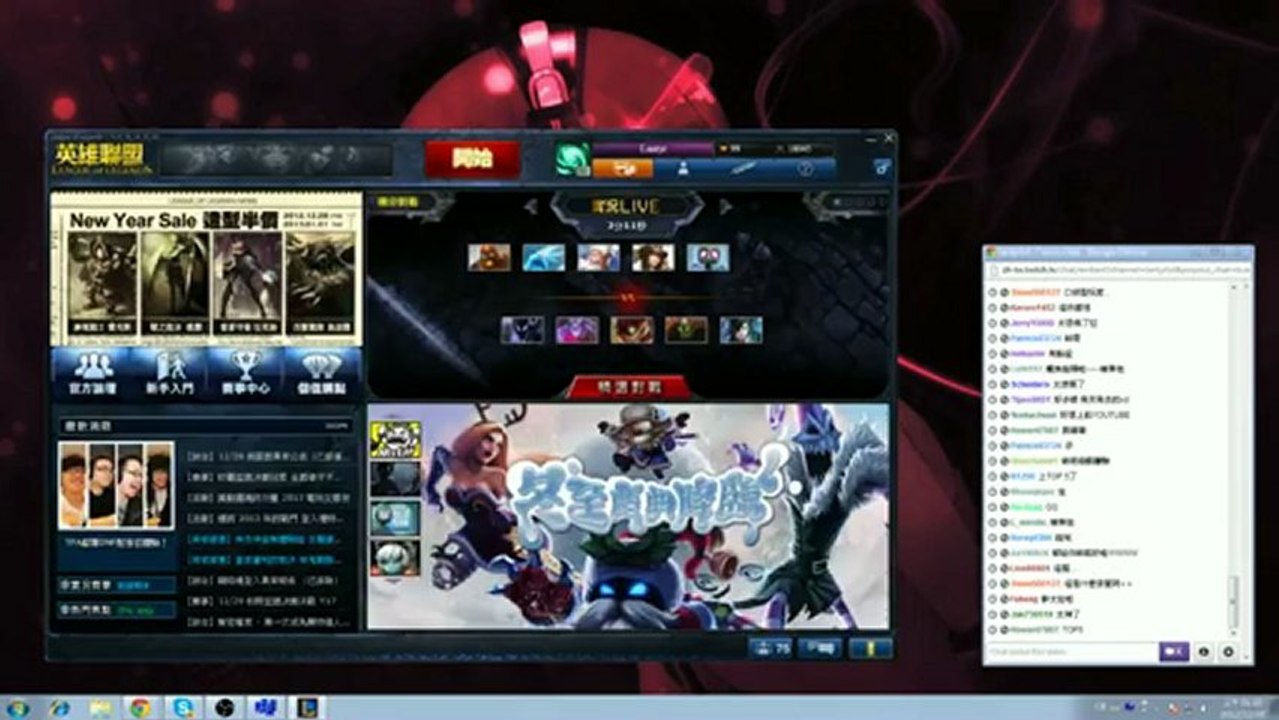Select first champion portrait of bottom team
Viewport: 1279px width, 720px height.
tap(522, 330)
